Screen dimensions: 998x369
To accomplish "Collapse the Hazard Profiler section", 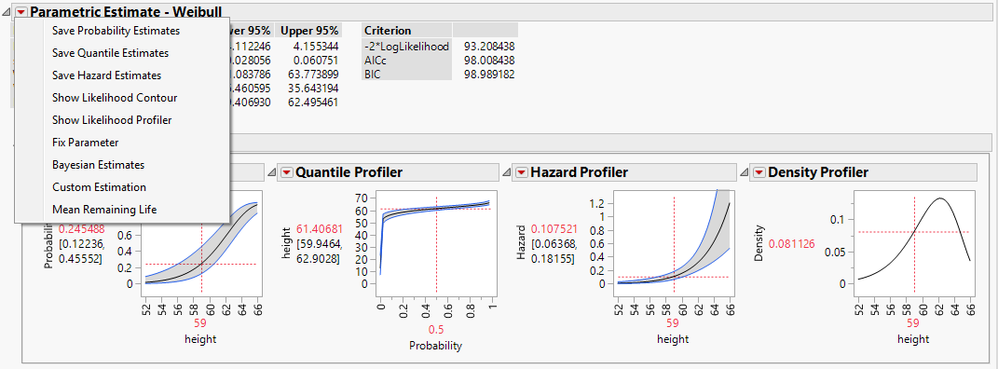I will tap(507, 172).
